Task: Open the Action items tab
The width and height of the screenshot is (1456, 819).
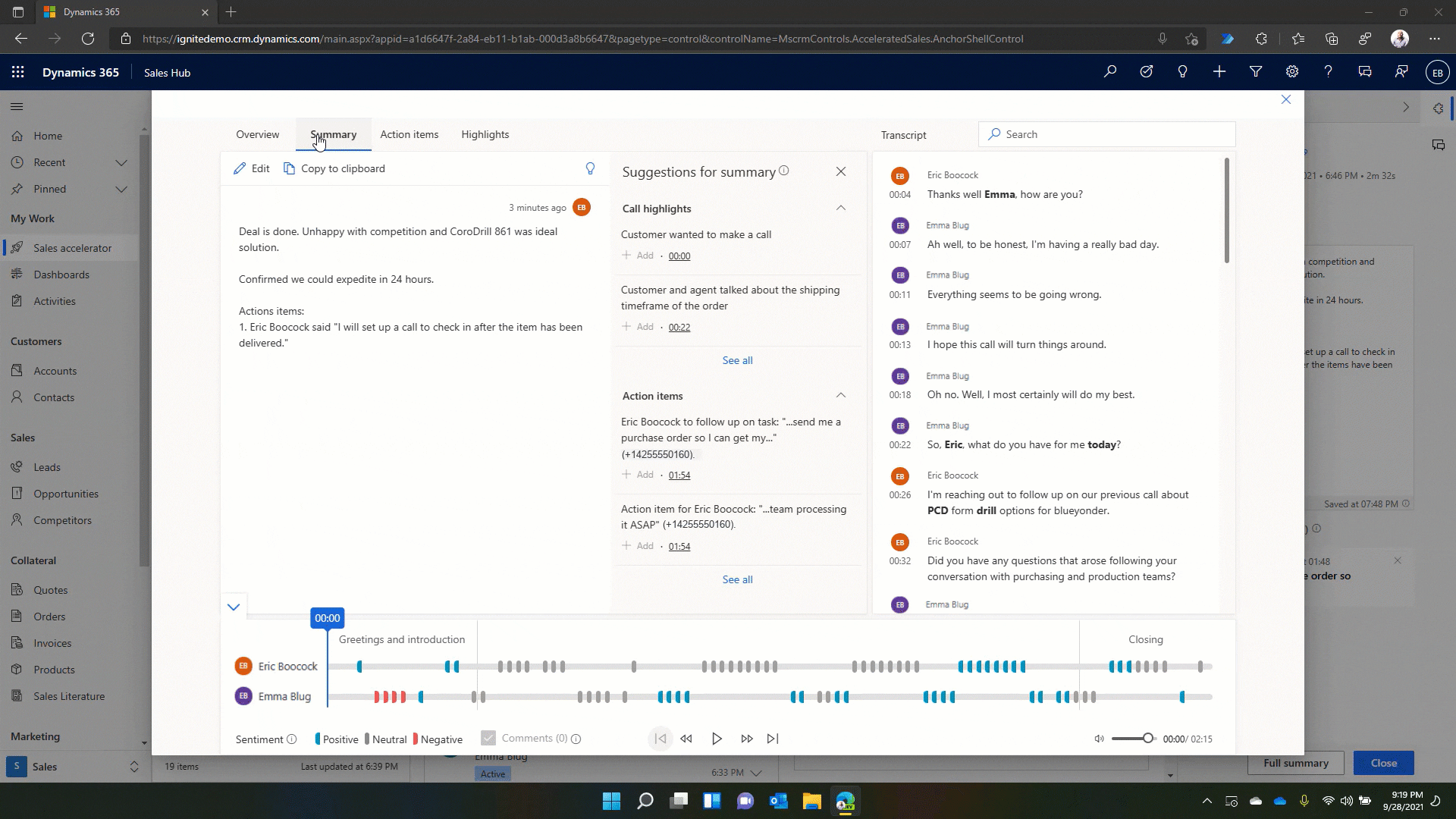Action: pyautogui.click(x=409, y=134)
